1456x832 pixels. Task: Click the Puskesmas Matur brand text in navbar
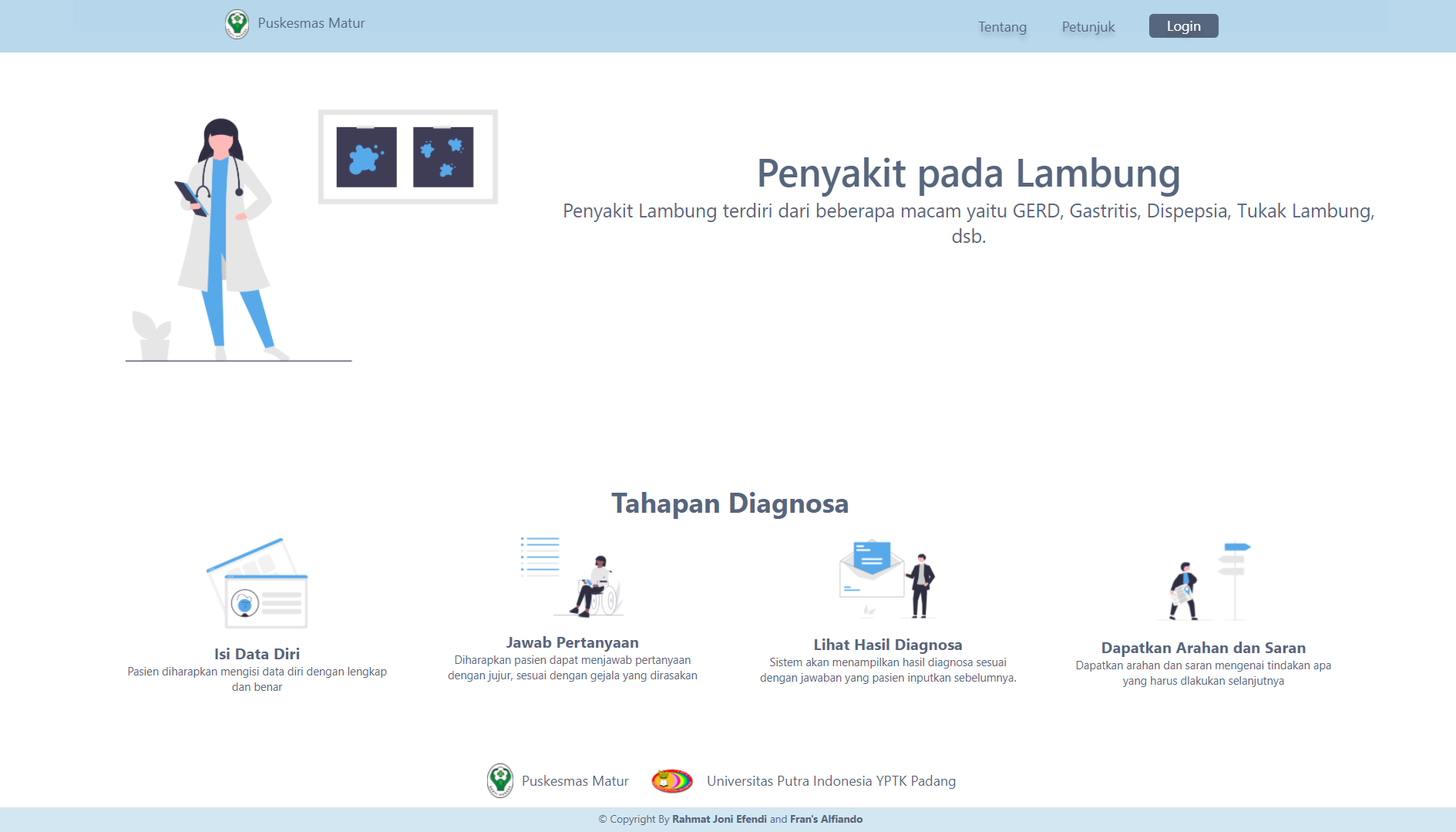pos(311,23)
